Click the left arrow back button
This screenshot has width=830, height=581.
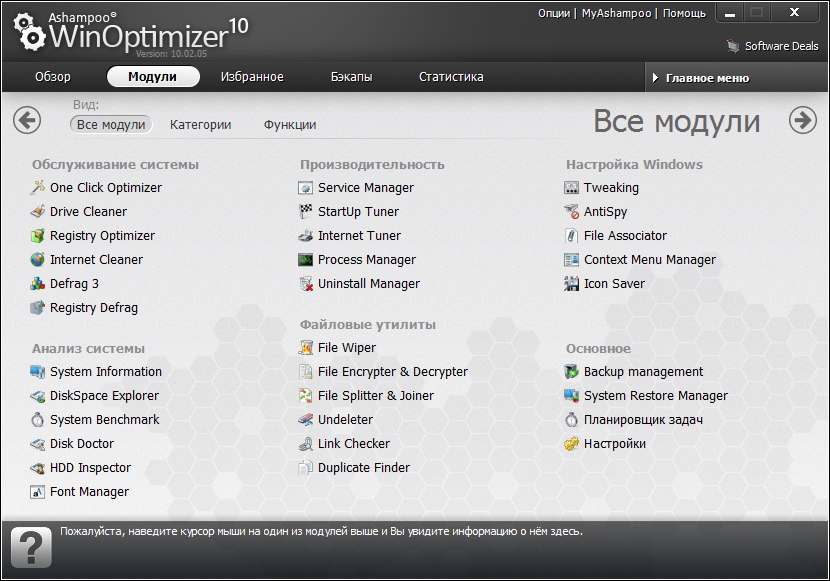27,120
